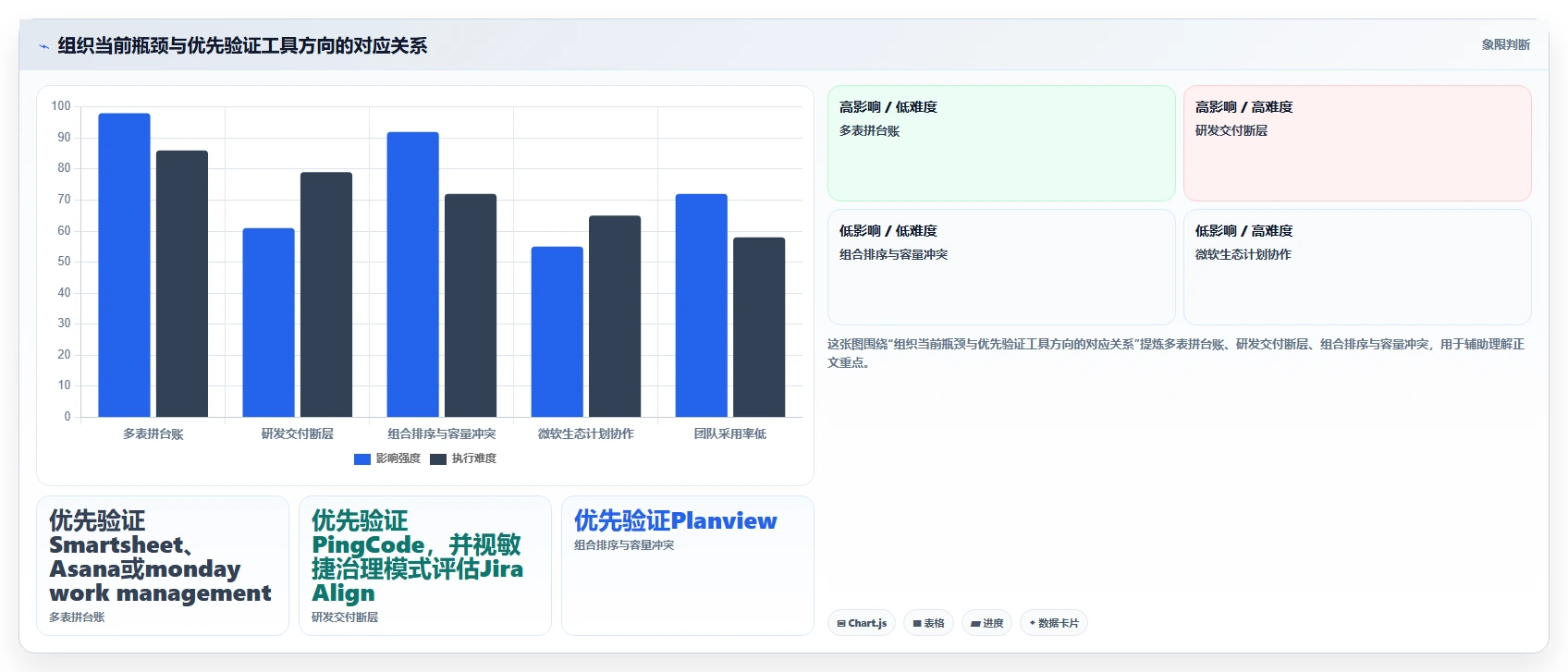Click the blue 多表拼台账 影响强度 bar
Viewport: 1568px width, 672px height.
124,265
